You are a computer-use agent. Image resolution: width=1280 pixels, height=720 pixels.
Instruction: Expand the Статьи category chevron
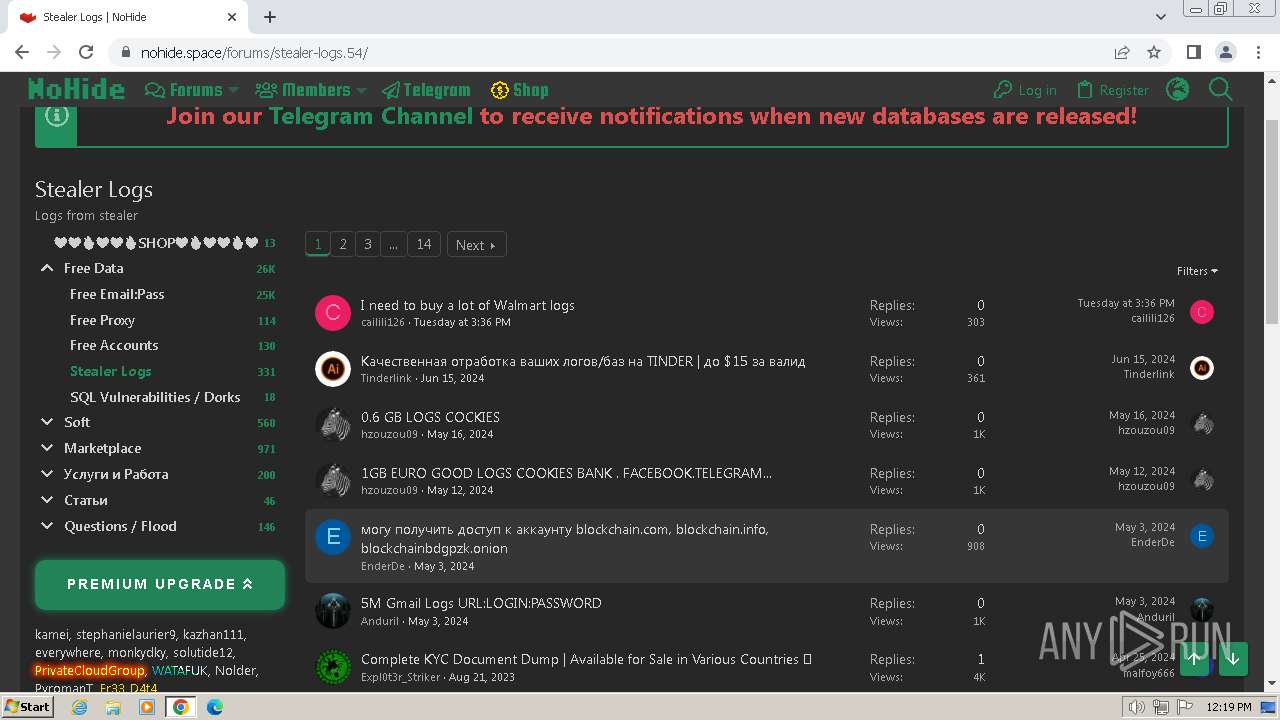tap(47, 500)
